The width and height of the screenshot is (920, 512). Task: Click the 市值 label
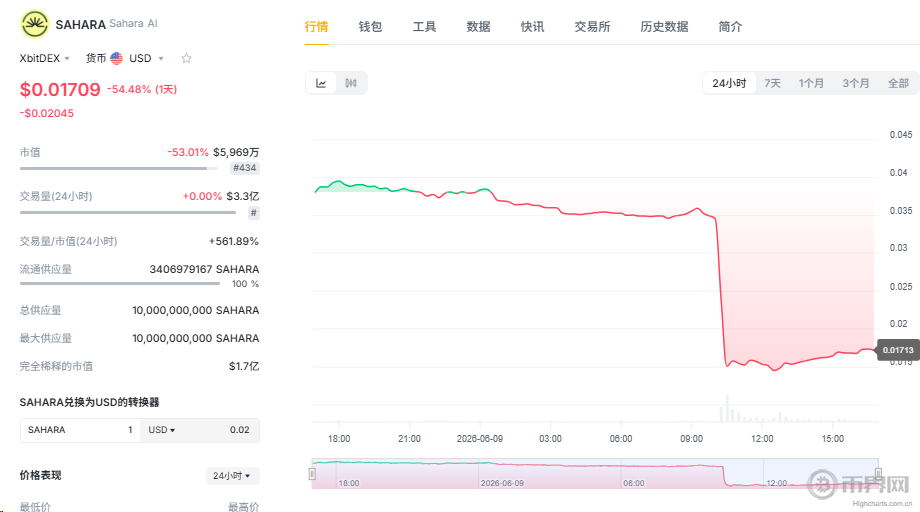[x=30, y=152]
